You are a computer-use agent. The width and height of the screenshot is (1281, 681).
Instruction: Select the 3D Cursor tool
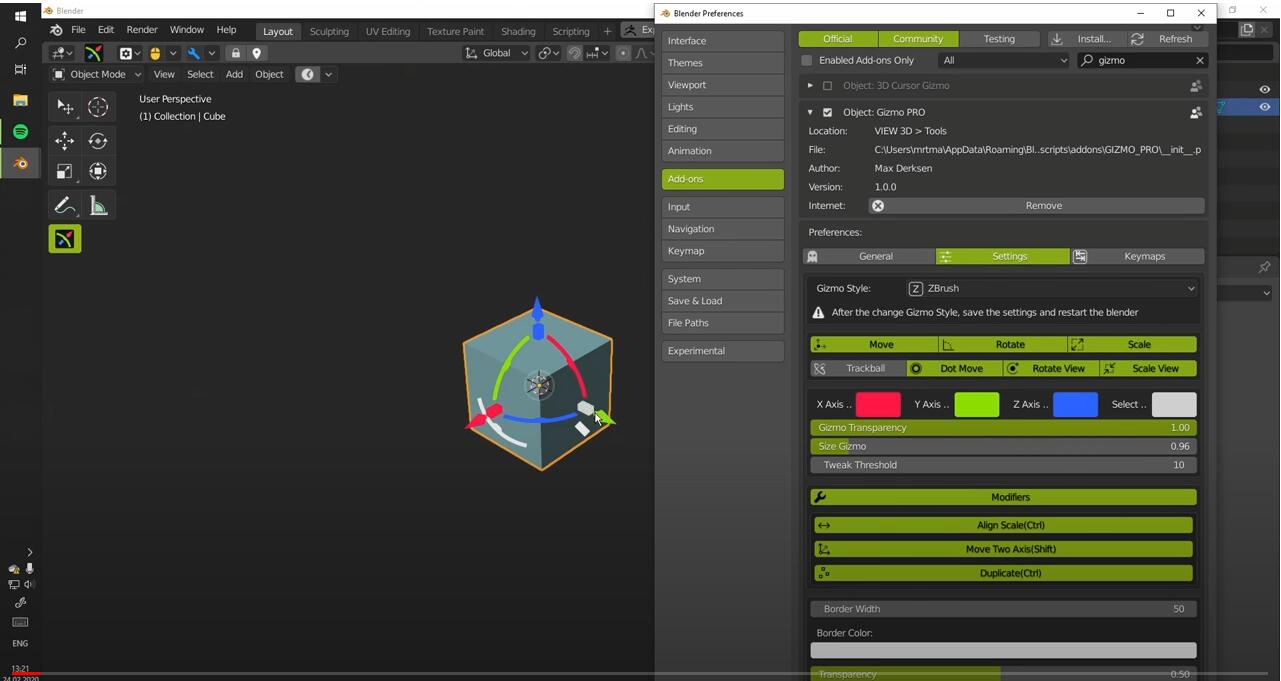[98, 107]
